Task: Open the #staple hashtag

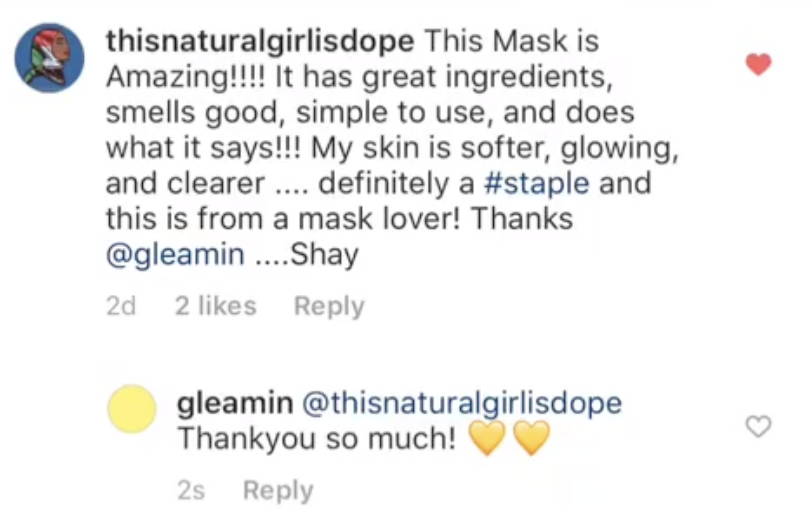Action: pos(536,183)
